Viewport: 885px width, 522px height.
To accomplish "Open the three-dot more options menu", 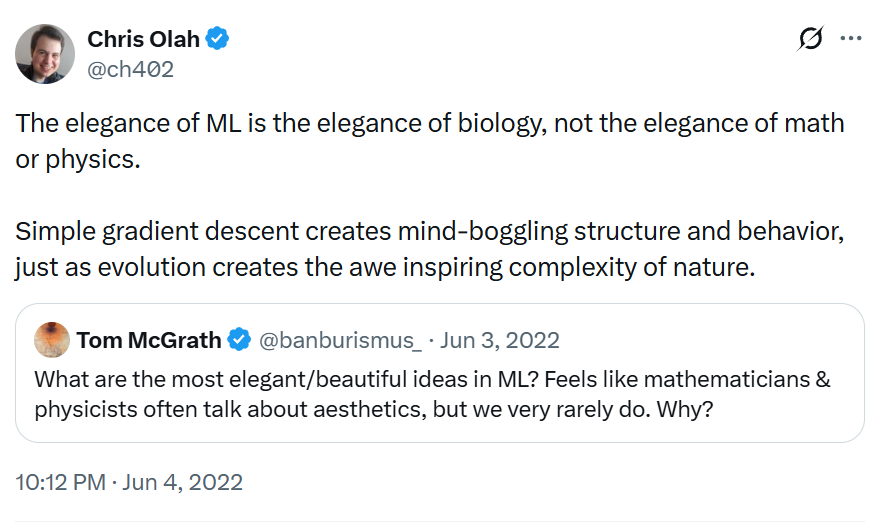I will click(x=850, y=39).
